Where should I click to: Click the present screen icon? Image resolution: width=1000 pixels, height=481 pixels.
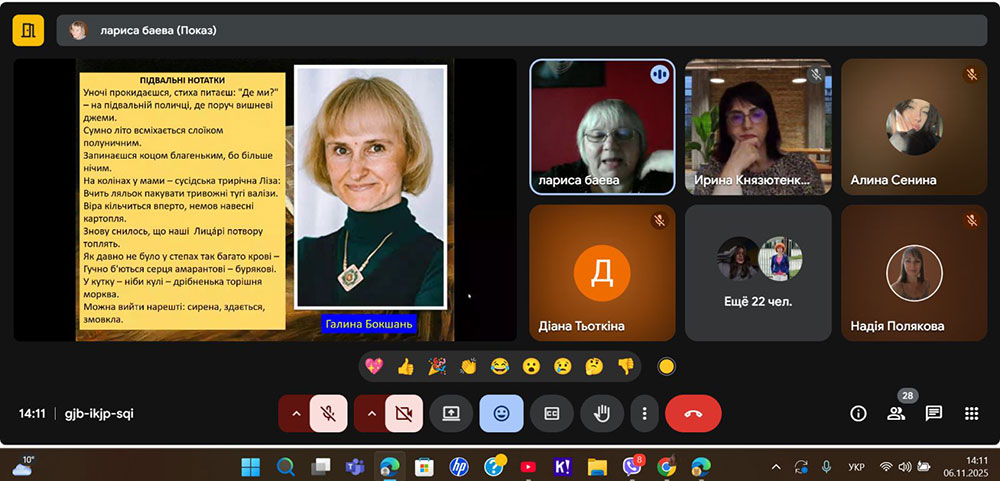(x=451, y=413)
